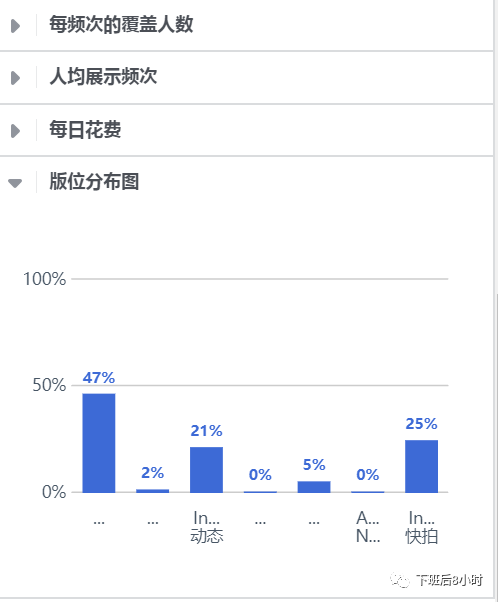Expand the 每日花费 section arrow
The height and width of the screenshot is (602, 498).
(15, 131)
